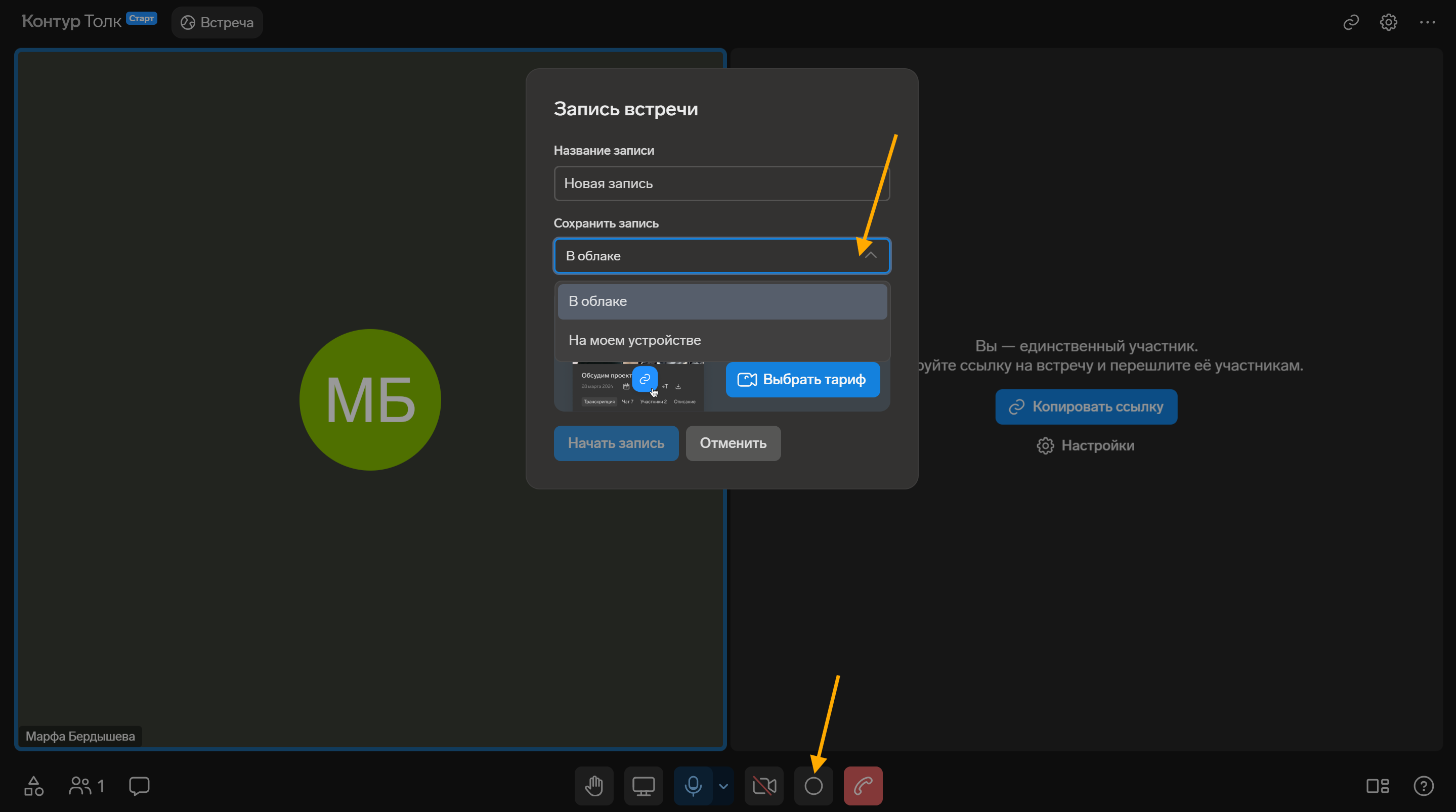Viewport: 1456px width, 812px height.
Task: Mute the microphone
Action: pyautogui.click(x=693, y=785)
